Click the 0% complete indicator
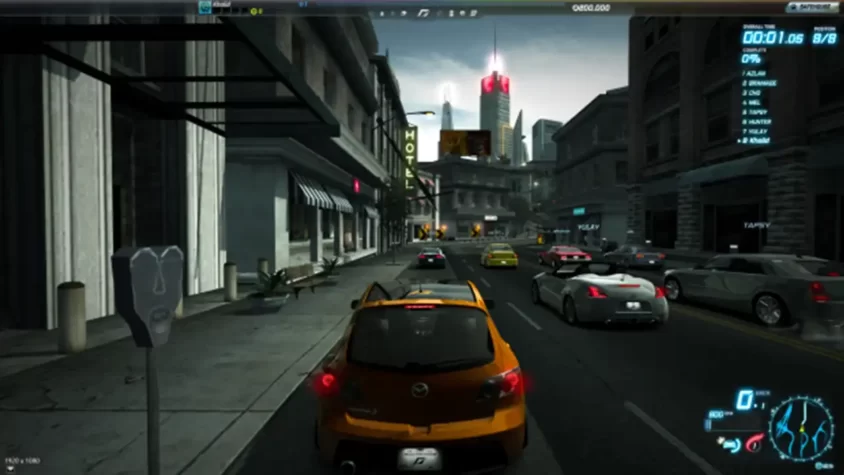844x475 pixels. click(750, 59)
